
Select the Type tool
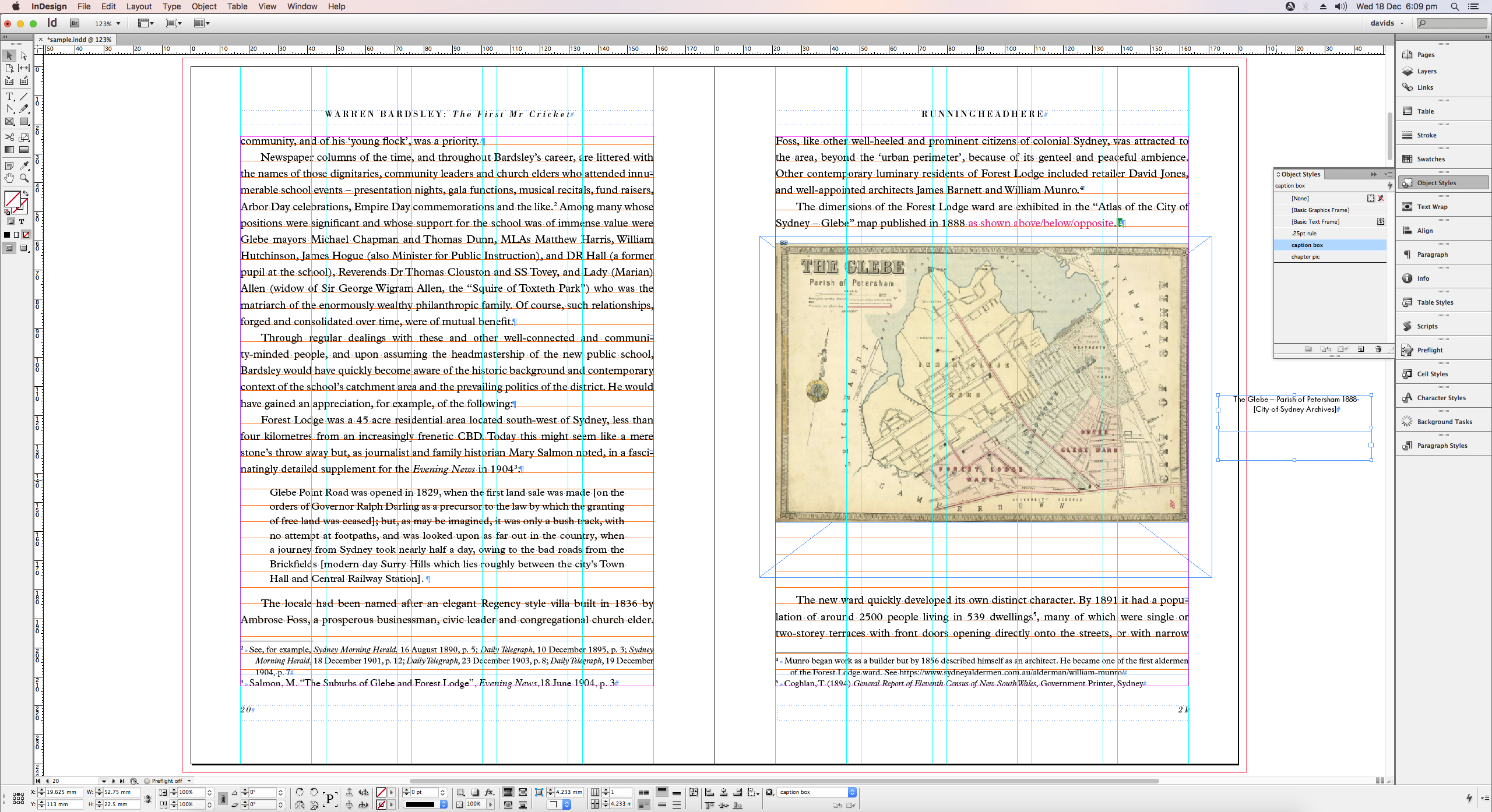9,97
